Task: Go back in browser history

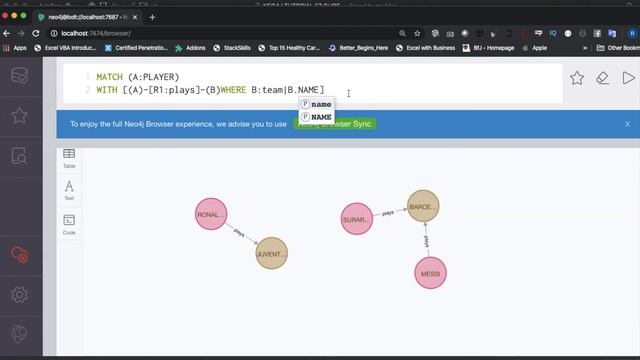Action: coord(7,33)
